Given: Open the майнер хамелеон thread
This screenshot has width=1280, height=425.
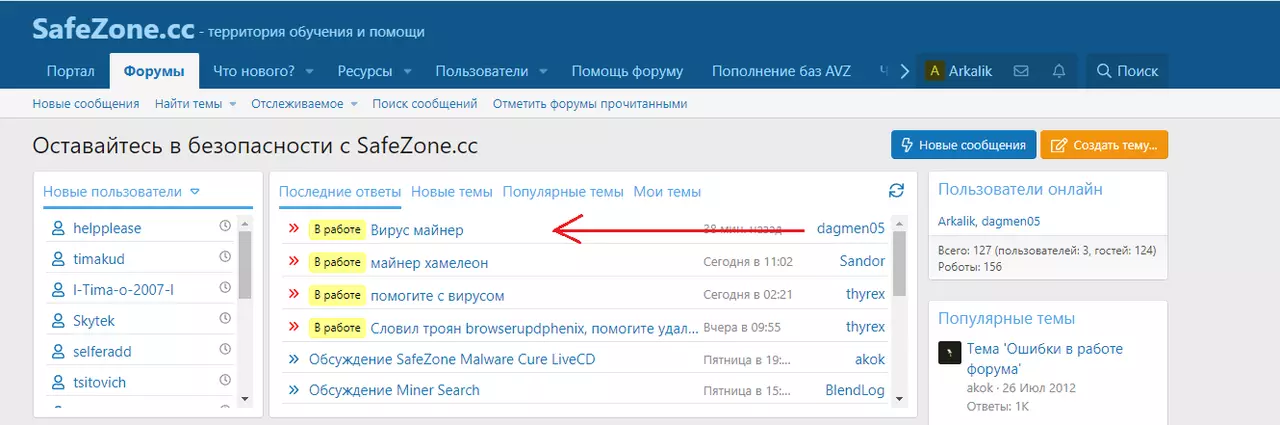Looking at the screenshot, I should 428,262.
